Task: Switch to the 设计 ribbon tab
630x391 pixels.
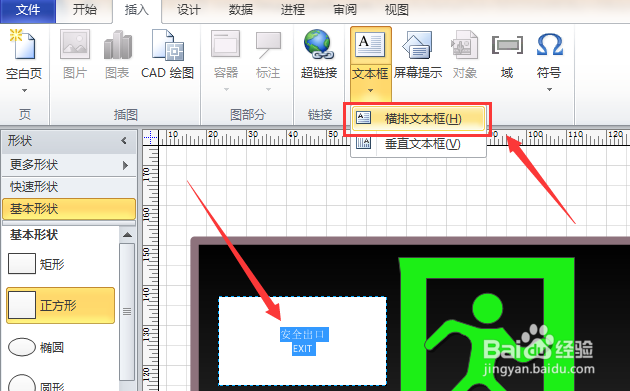Action: (x=188, y=10)
